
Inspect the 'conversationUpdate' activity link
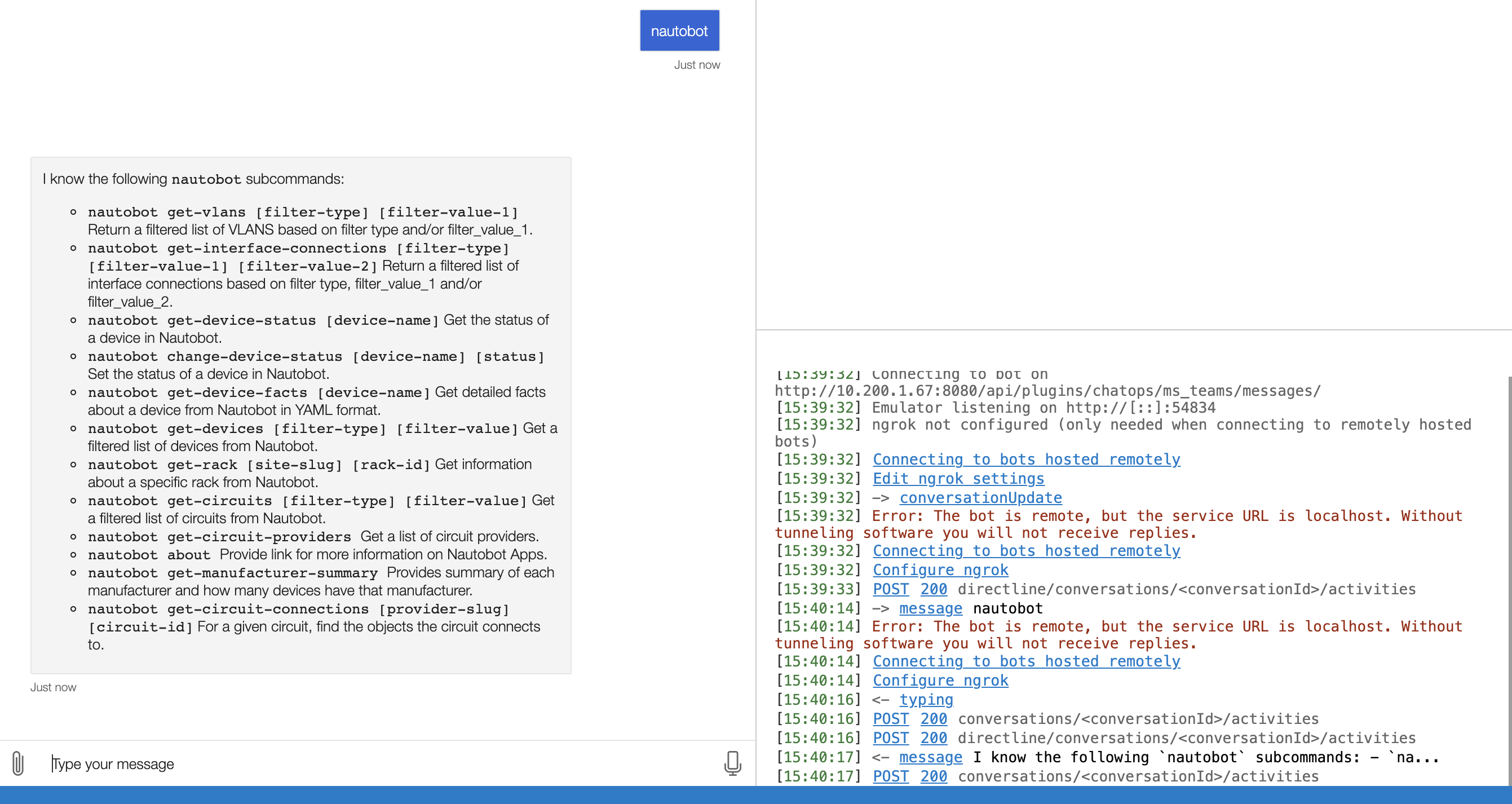[980, 498]
